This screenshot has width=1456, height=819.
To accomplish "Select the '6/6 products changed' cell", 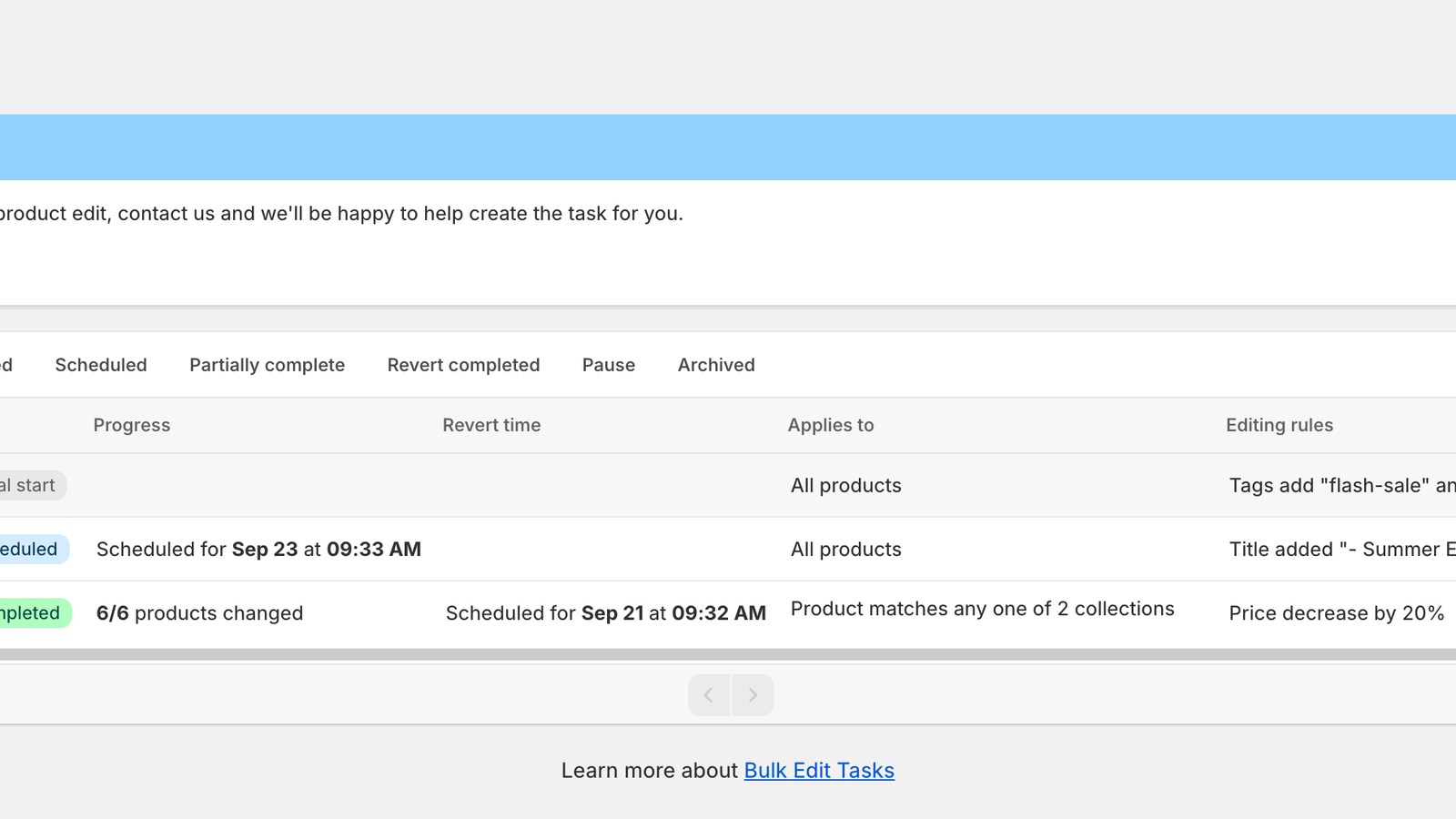I will pyautogui.click(x=199, y=613).
